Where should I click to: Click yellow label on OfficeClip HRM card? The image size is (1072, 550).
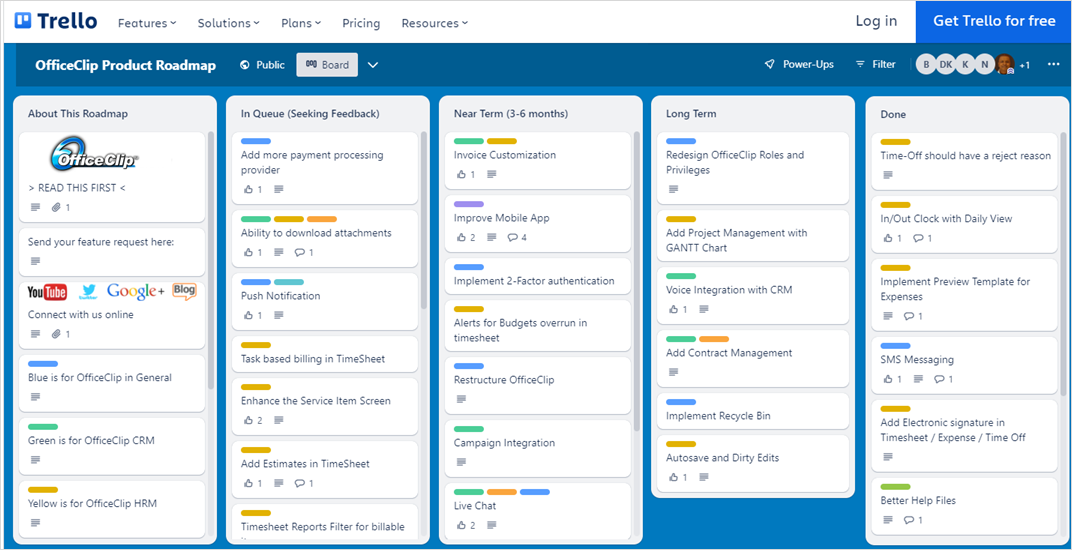coord(42,490)
